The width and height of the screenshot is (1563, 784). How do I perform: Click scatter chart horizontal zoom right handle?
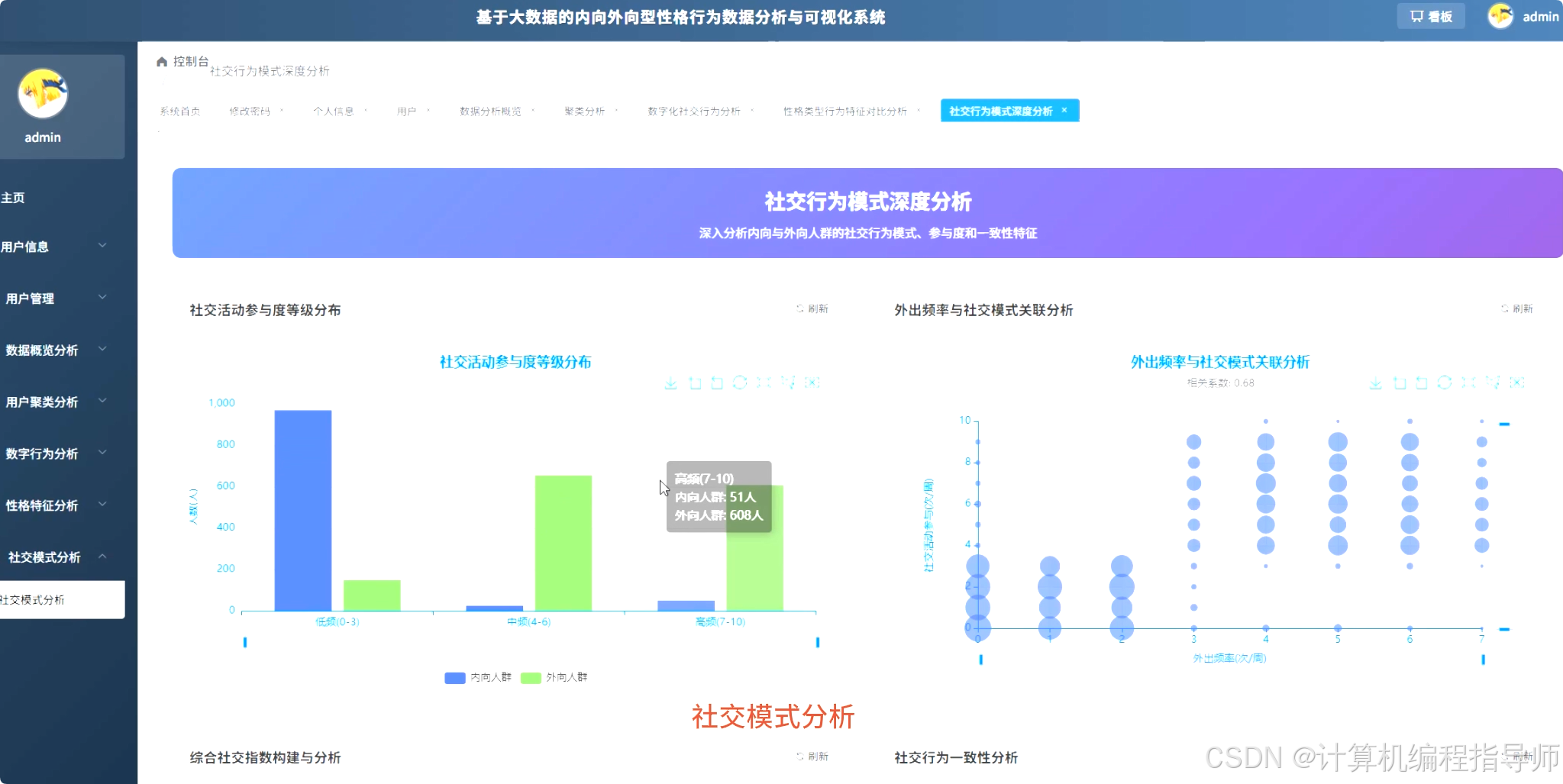1484,660
